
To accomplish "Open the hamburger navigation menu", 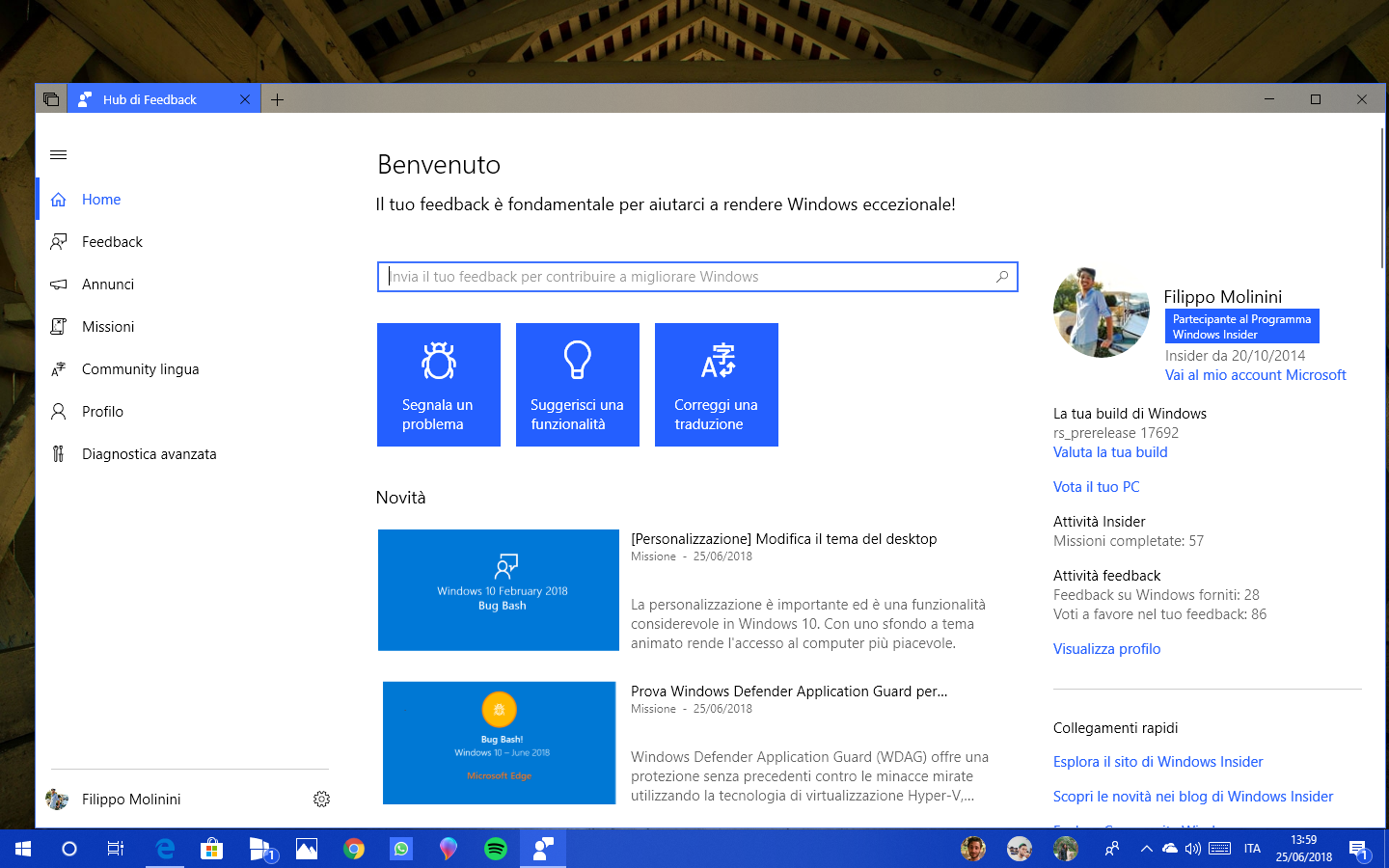I will [x=58, y=154].
